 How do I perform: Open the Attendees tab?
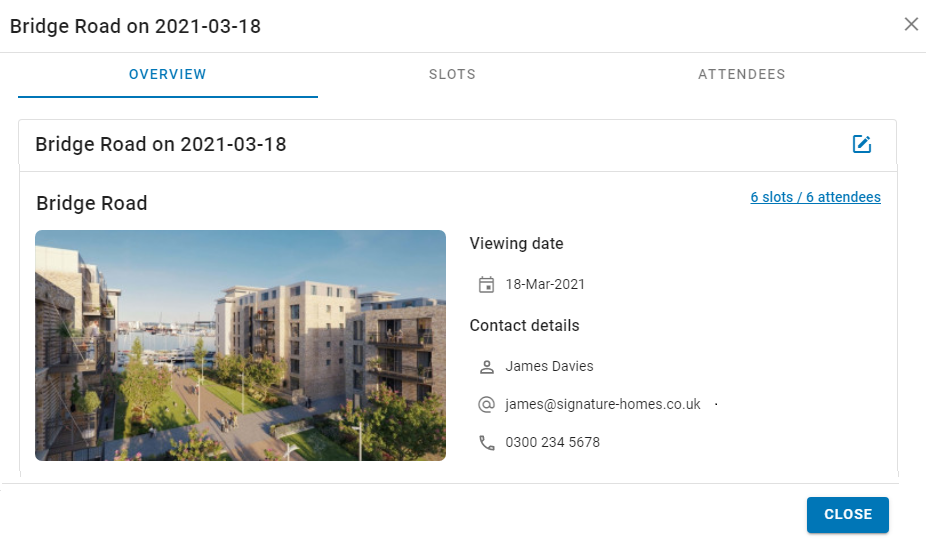pos(741,74)
